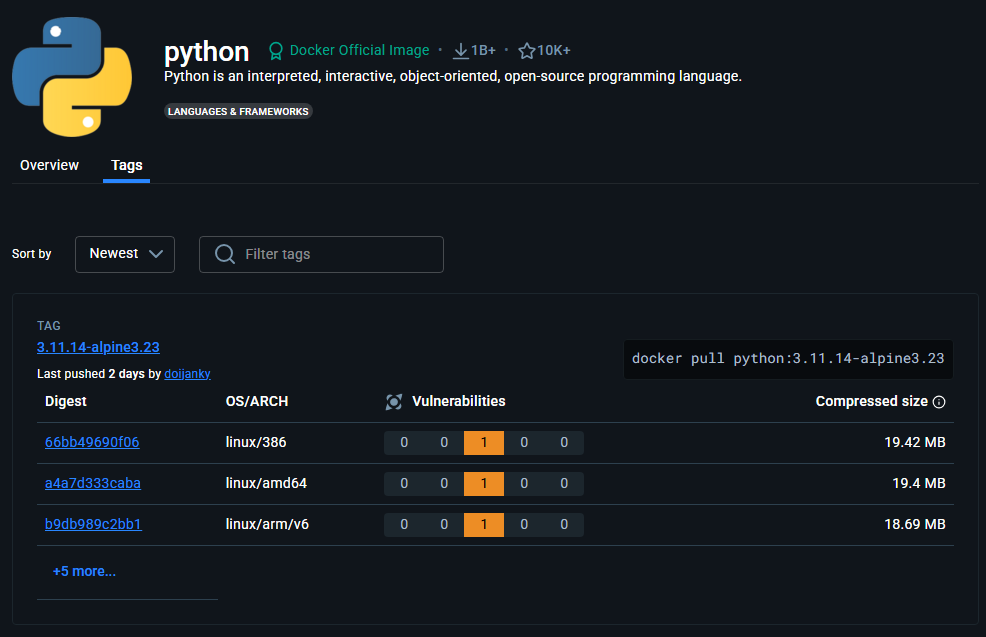Click the star icon next to 10K+
Viewport: 986px width, 637px height.
coord(526,50)
